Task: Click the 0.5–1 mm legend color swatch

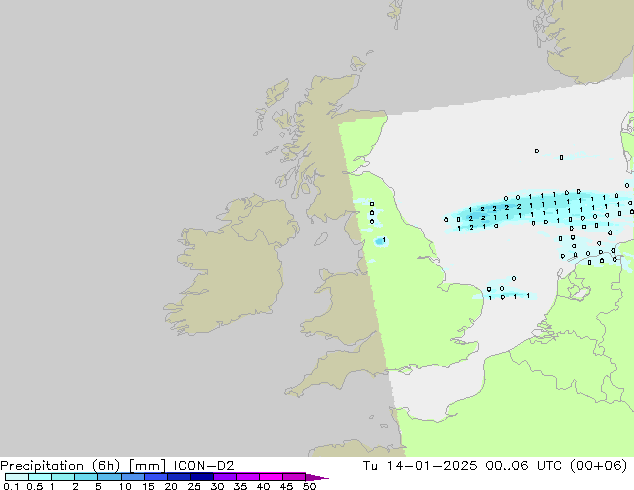Action: 40,477
